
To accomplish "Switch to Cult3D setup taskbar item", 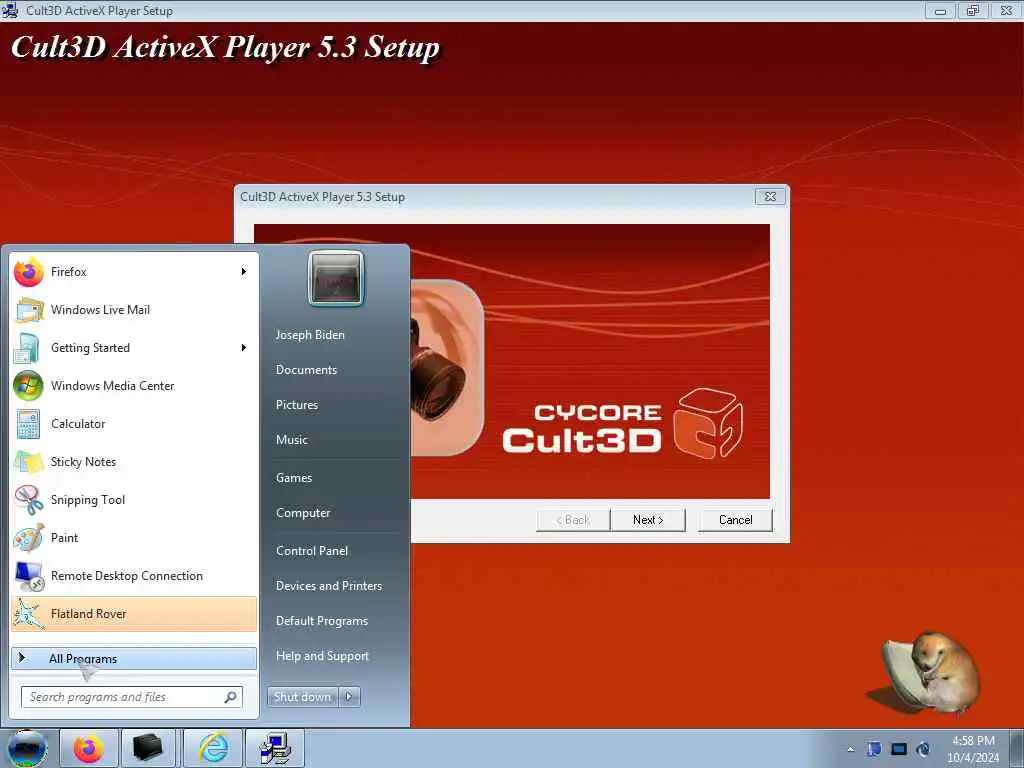I will [274, 748].
